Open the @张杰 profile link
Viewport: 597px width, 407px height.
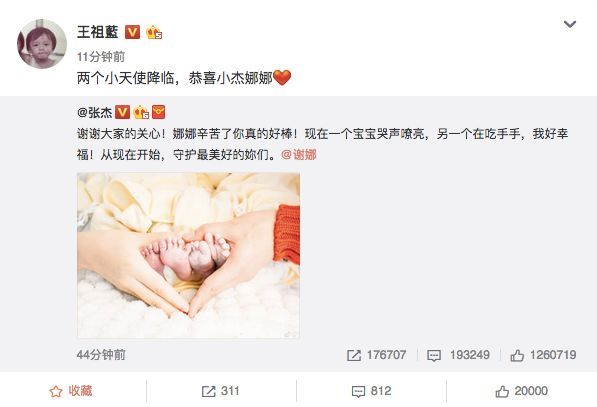94,112
